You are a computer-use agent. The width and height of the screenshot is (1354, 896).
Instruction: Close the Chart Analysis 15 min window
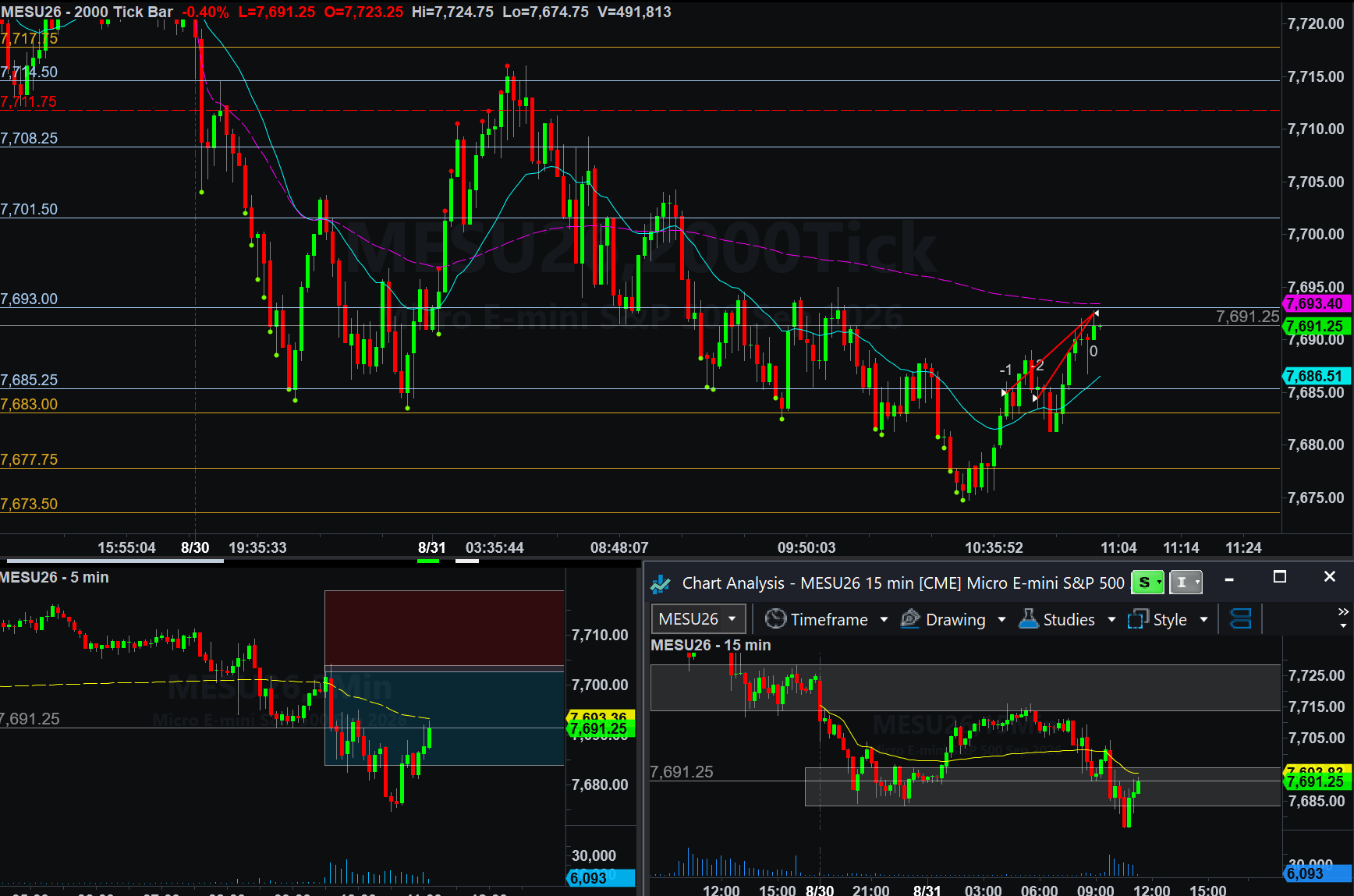click(x=1330, y=577)
